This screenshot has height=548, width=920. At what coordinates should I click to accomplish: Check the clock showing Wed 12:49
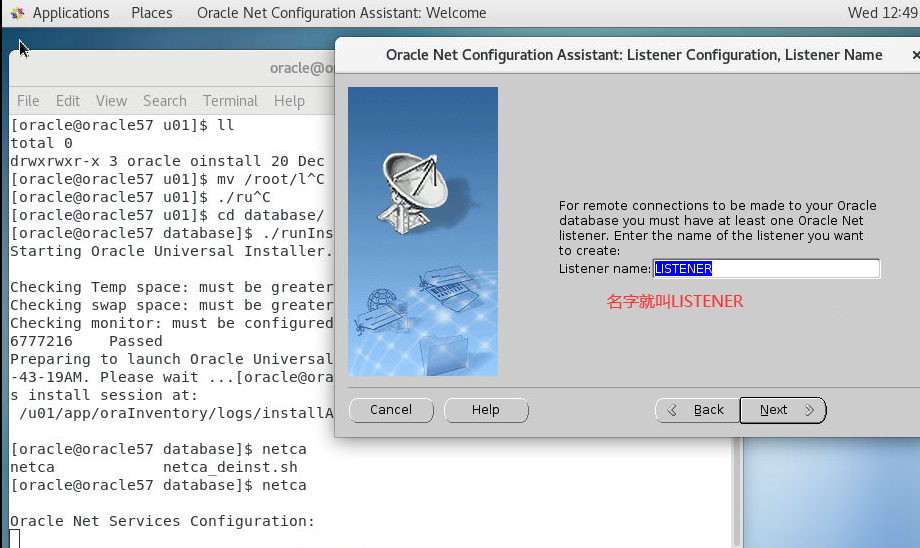point(882,13)
